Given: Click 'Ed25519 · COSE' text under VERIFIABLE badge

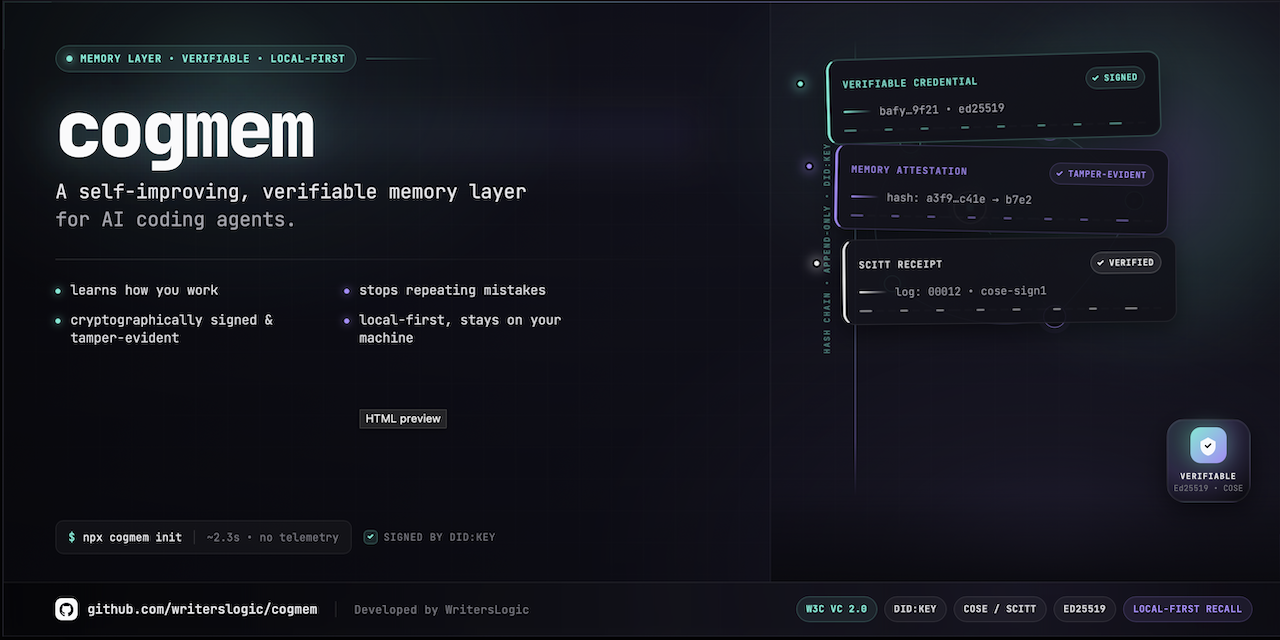Looking at the screenshot, I should (x=1208, y=489).
